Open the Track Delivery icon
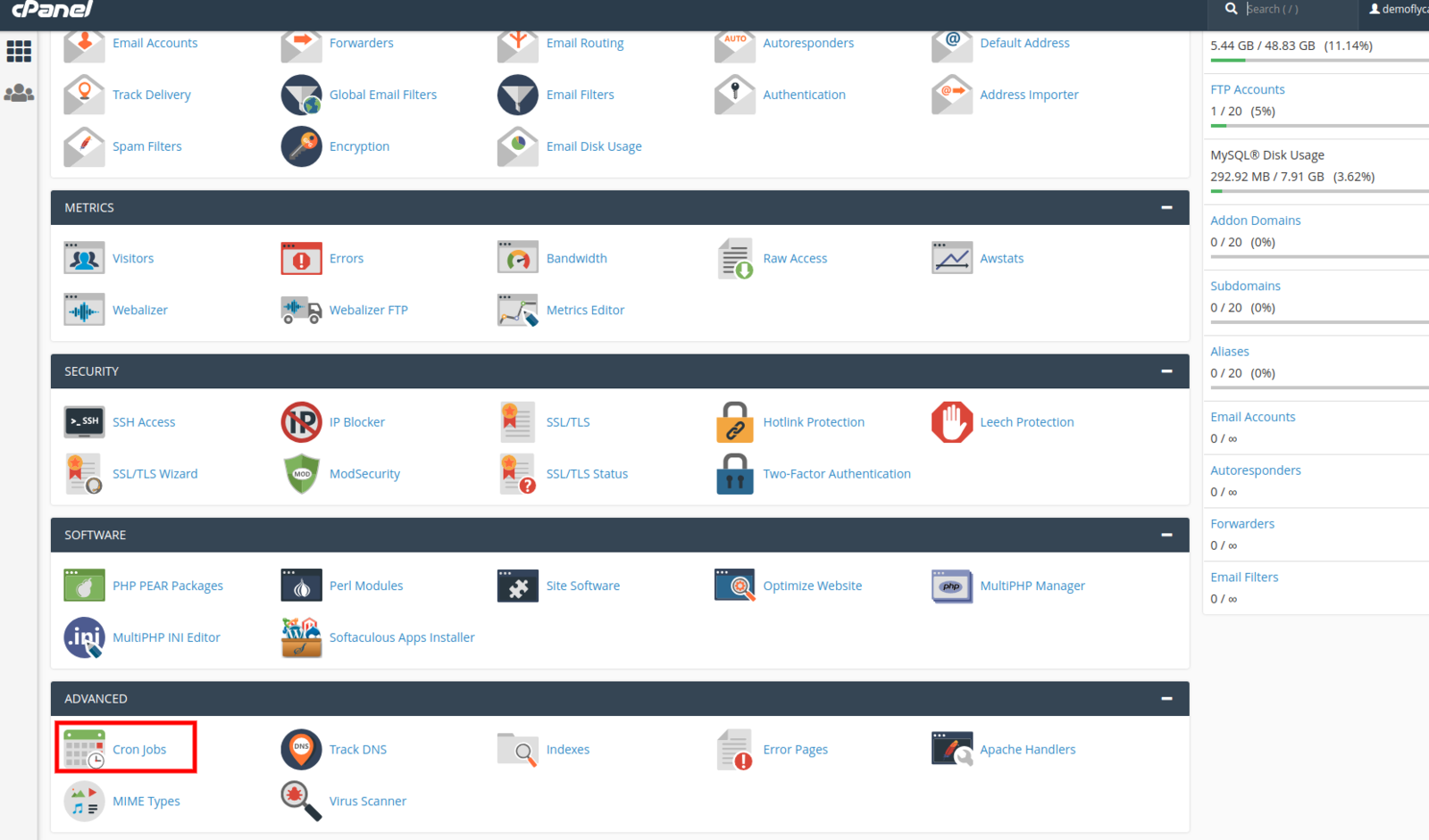This screenshot has height=840, width=1429. point(84,95)
